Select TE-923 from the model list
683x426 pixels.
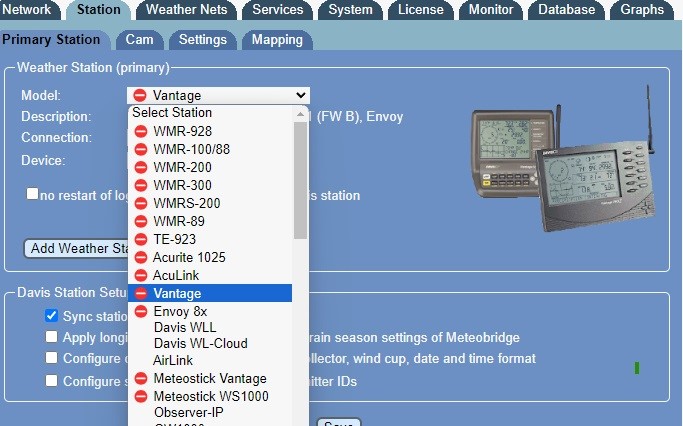click(211, 239)
